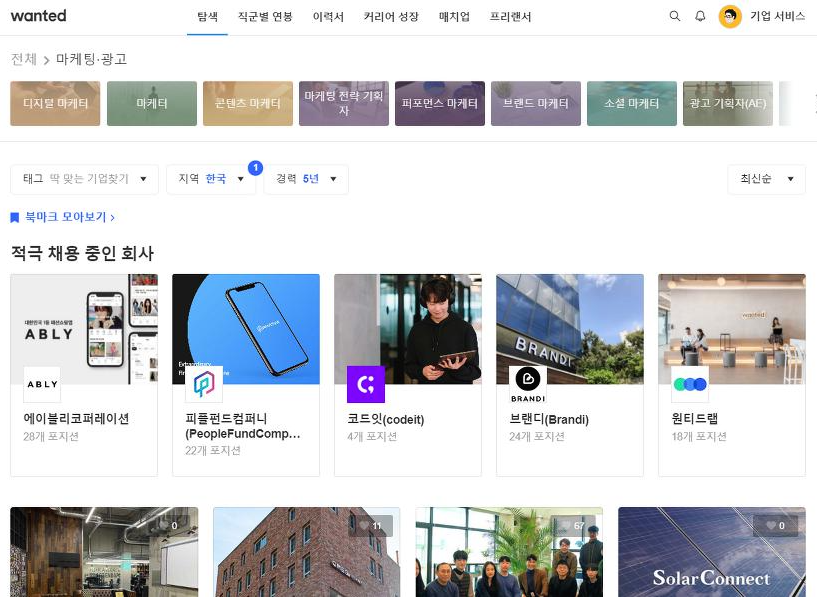
Task: Click the 적극 채용 중인 회사 heading
Action: point(82,253)
